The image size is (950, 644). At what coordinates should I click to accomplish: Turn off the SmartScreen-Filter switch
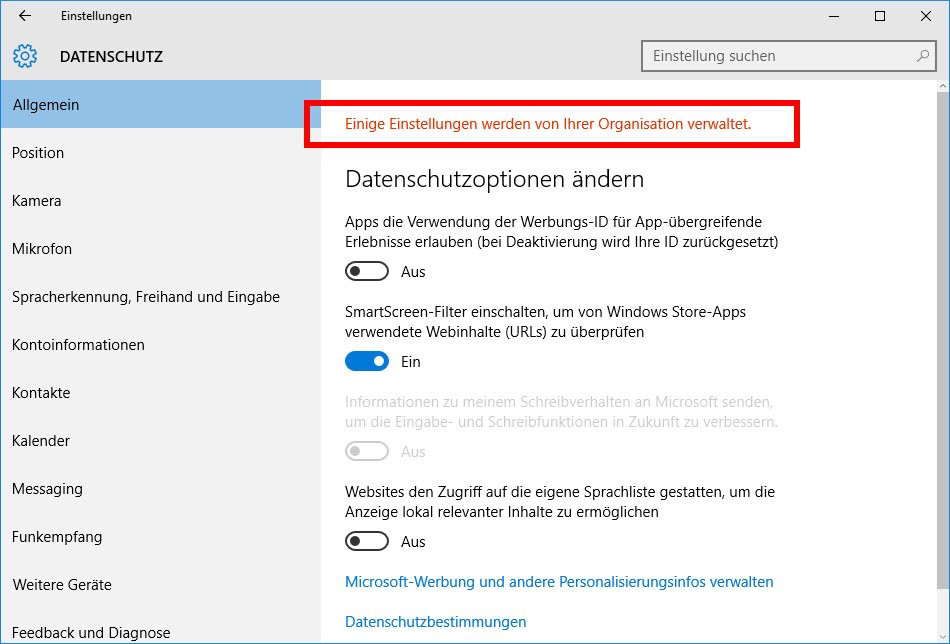[x=366, y=362]
